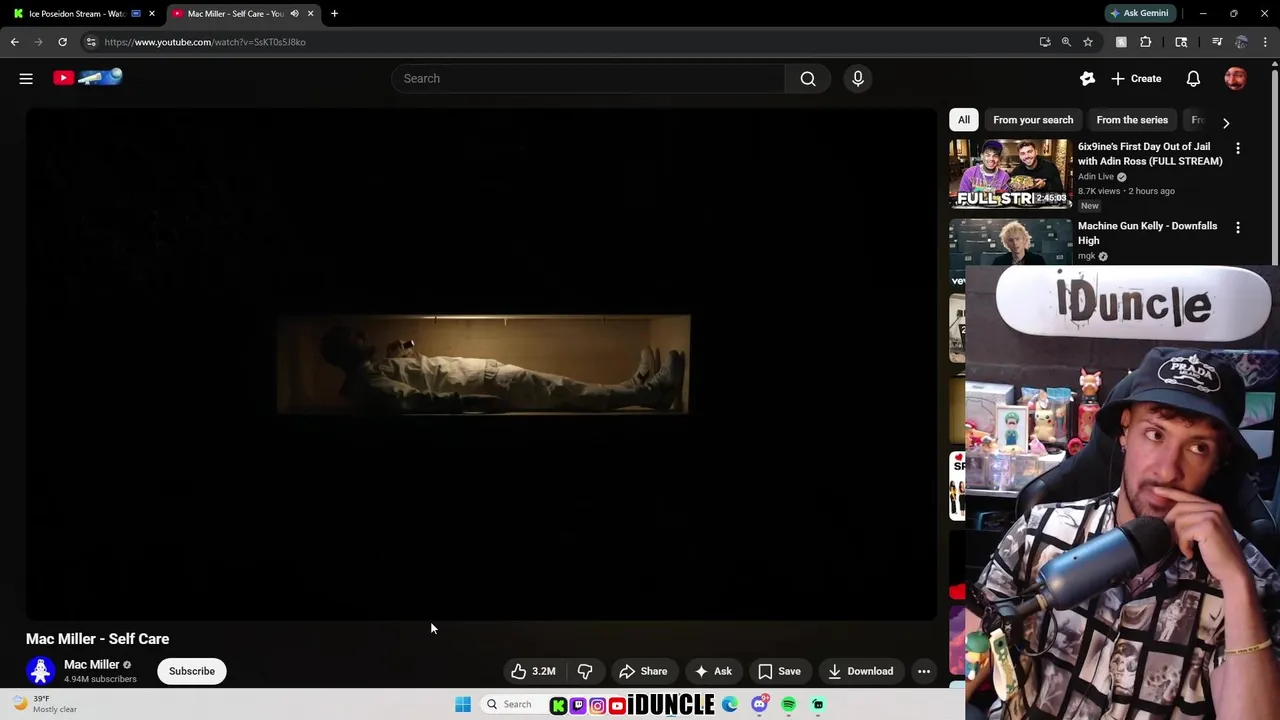Open the Chrome profile avatar

pos(1241,42)
